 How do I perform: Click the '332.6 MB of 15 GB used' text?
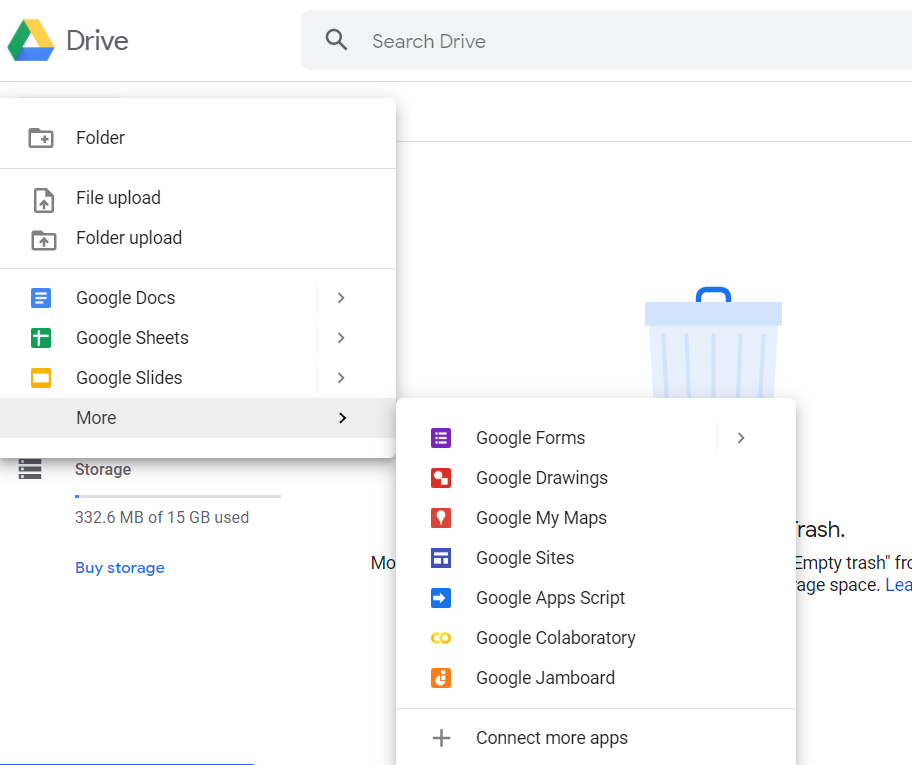tap(162, 517)
